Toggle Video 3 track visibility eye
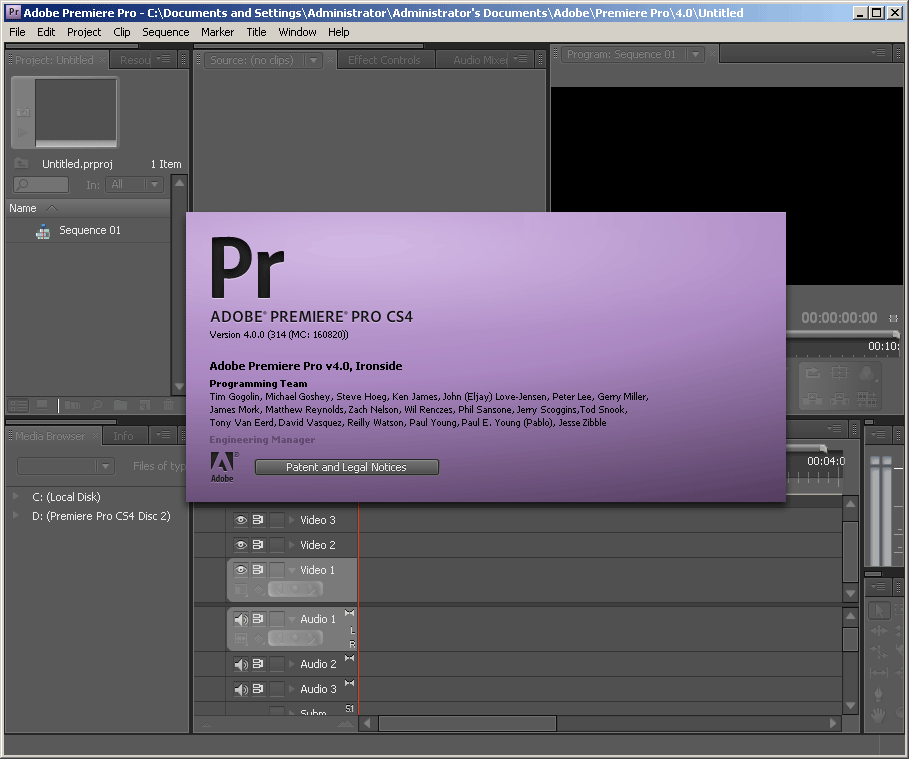909x759 pixels. coord(241,520)
